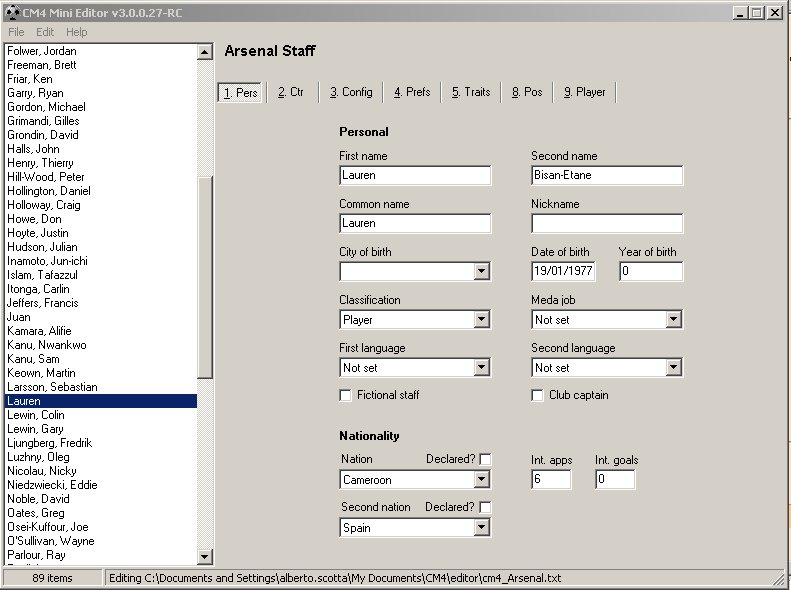This screenshot has width=791, height=590.
Task: Switch to the 9. Player tab
Action: (584, 92)
